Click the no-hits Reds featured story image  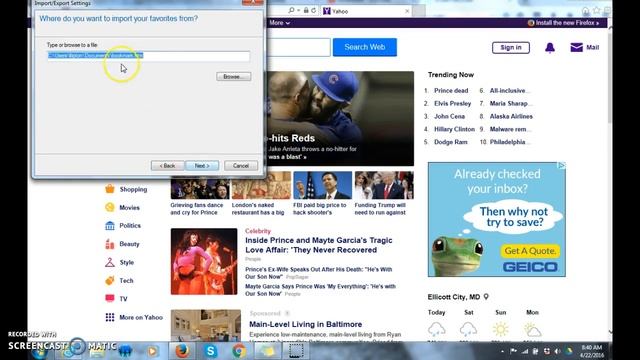340,118
